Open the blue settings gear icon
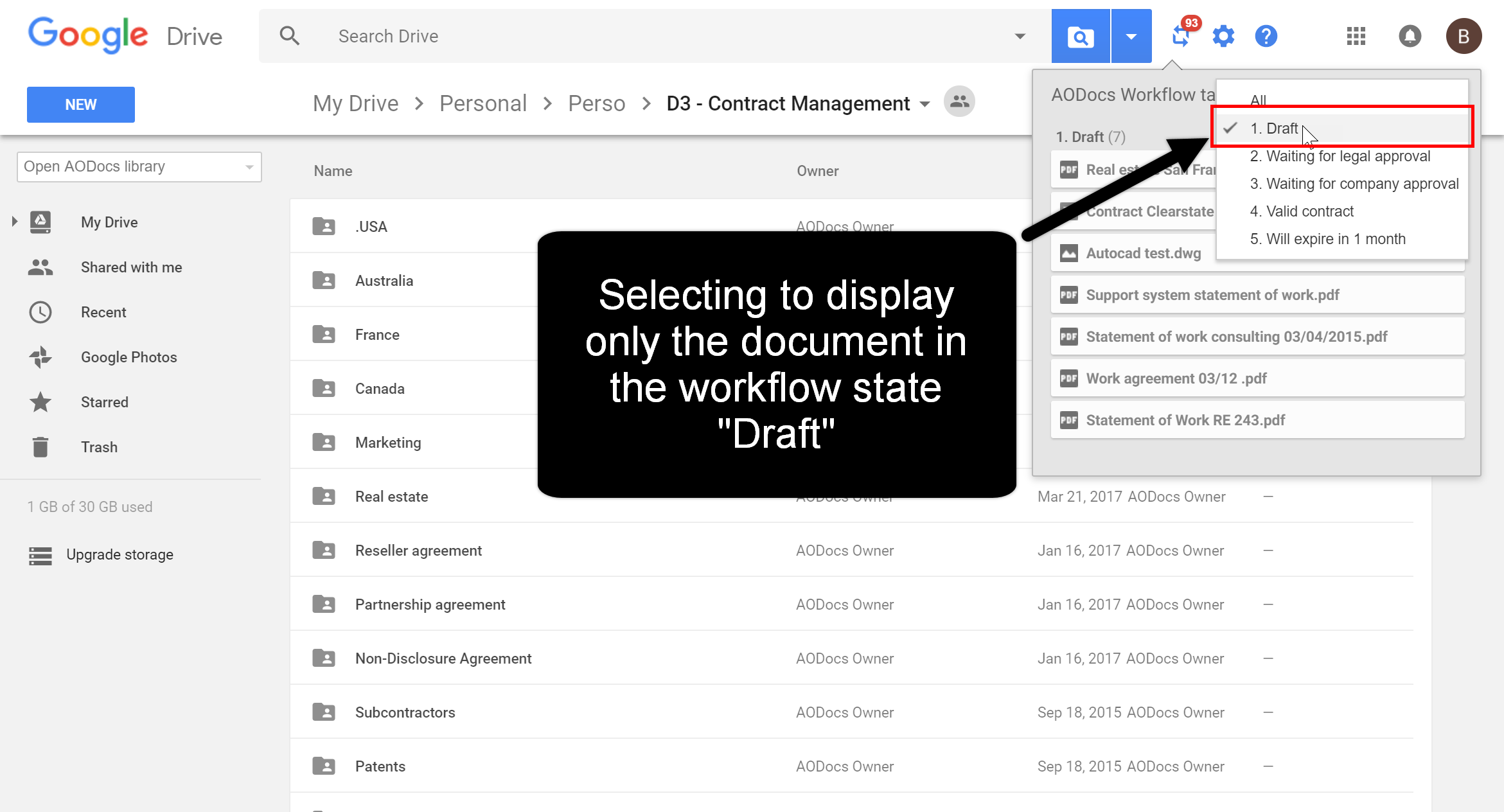Image resolution: width=1504 pixels, height=812 pixels. click(1223, 36)
